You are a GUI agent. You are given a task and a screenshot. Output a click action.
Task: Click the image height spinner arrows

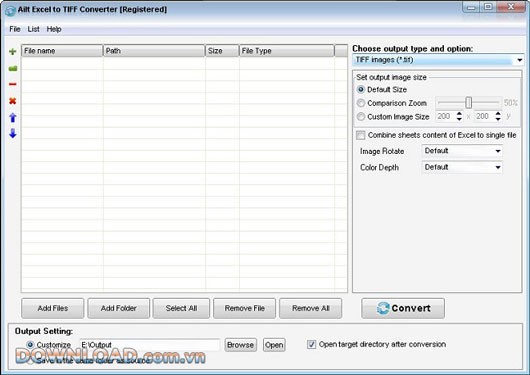[x=498, y=116]
